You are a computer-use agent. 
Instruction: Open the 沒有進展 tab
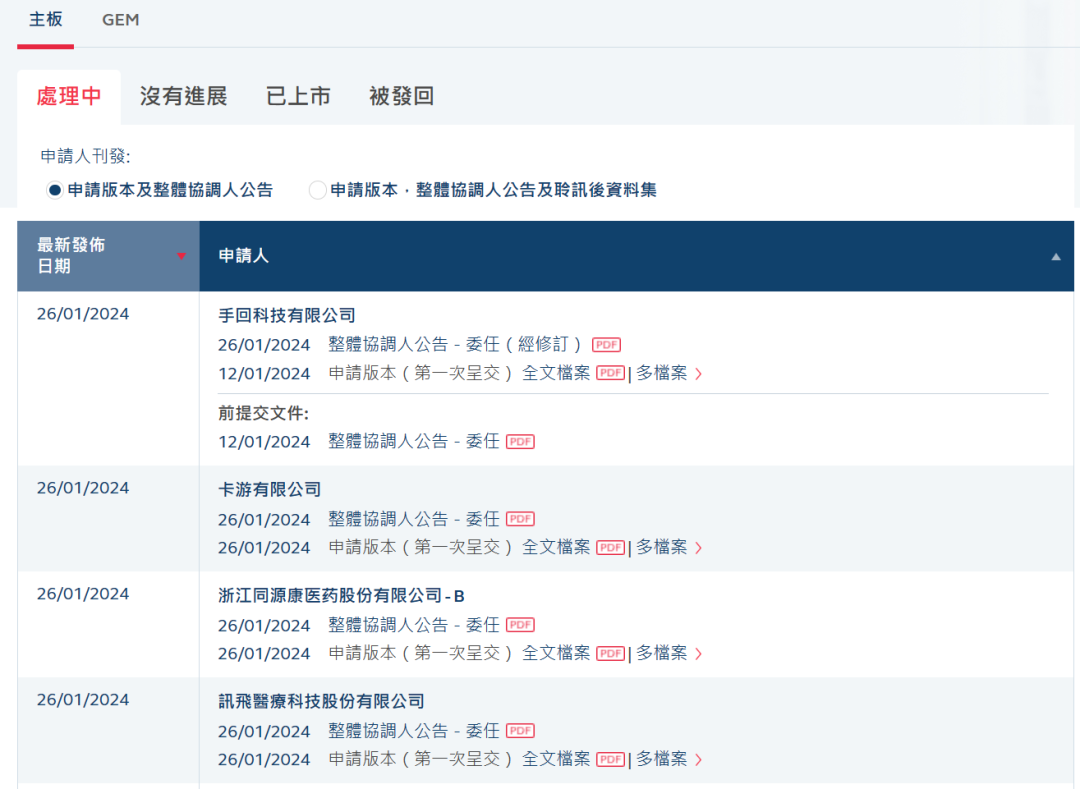point(184,97)
